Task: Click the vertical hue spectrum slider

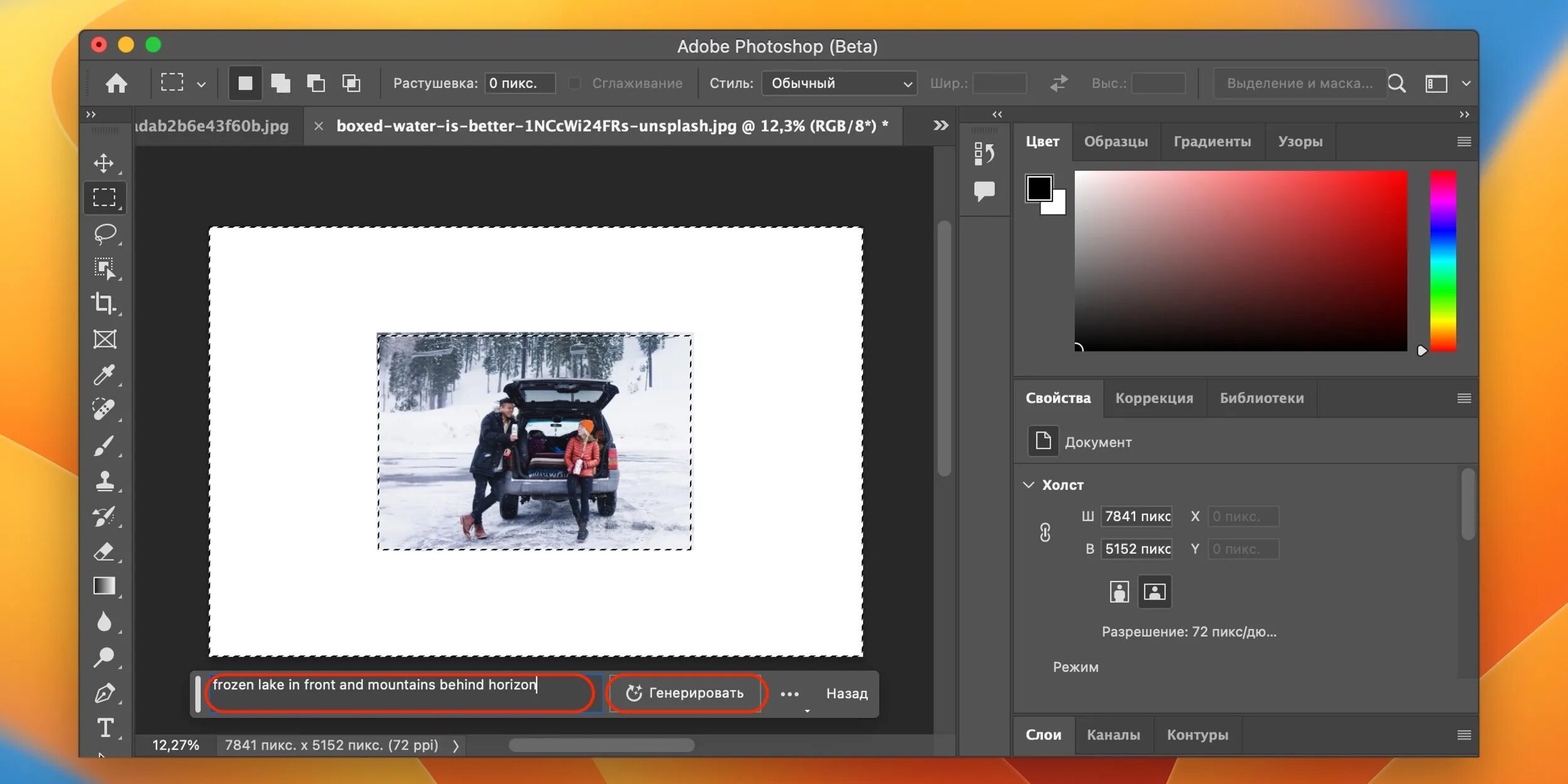Action: click(1443, 261)
